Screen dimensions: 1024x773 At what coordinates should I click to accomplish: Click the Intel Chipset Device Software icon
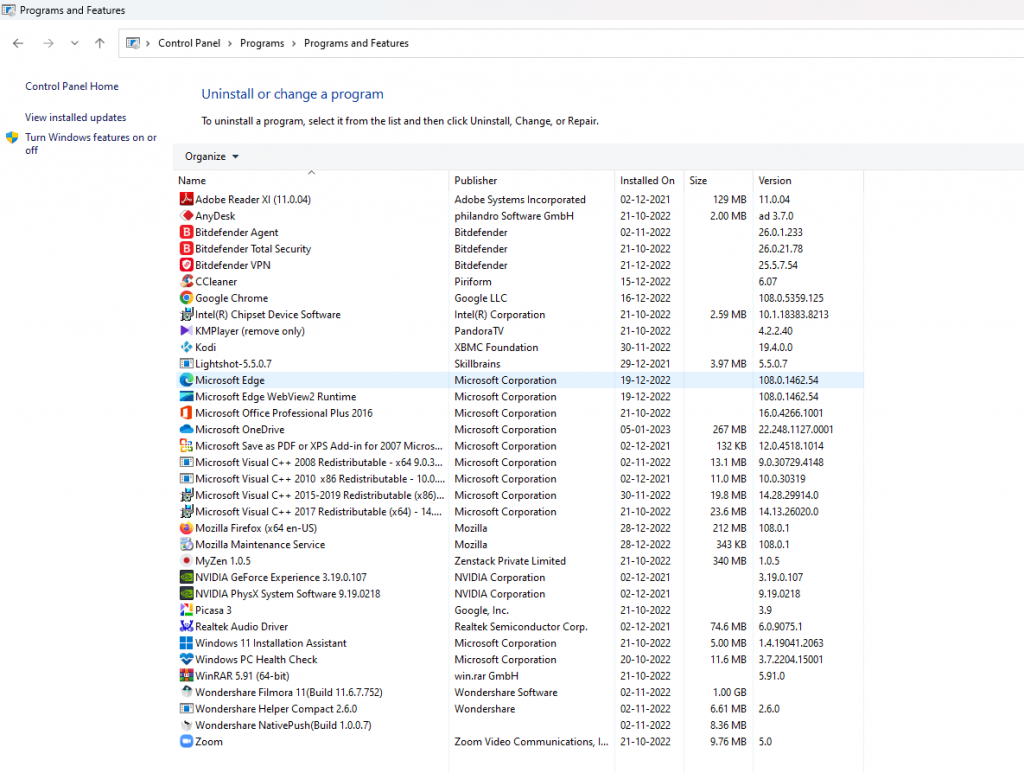[186, 314]
